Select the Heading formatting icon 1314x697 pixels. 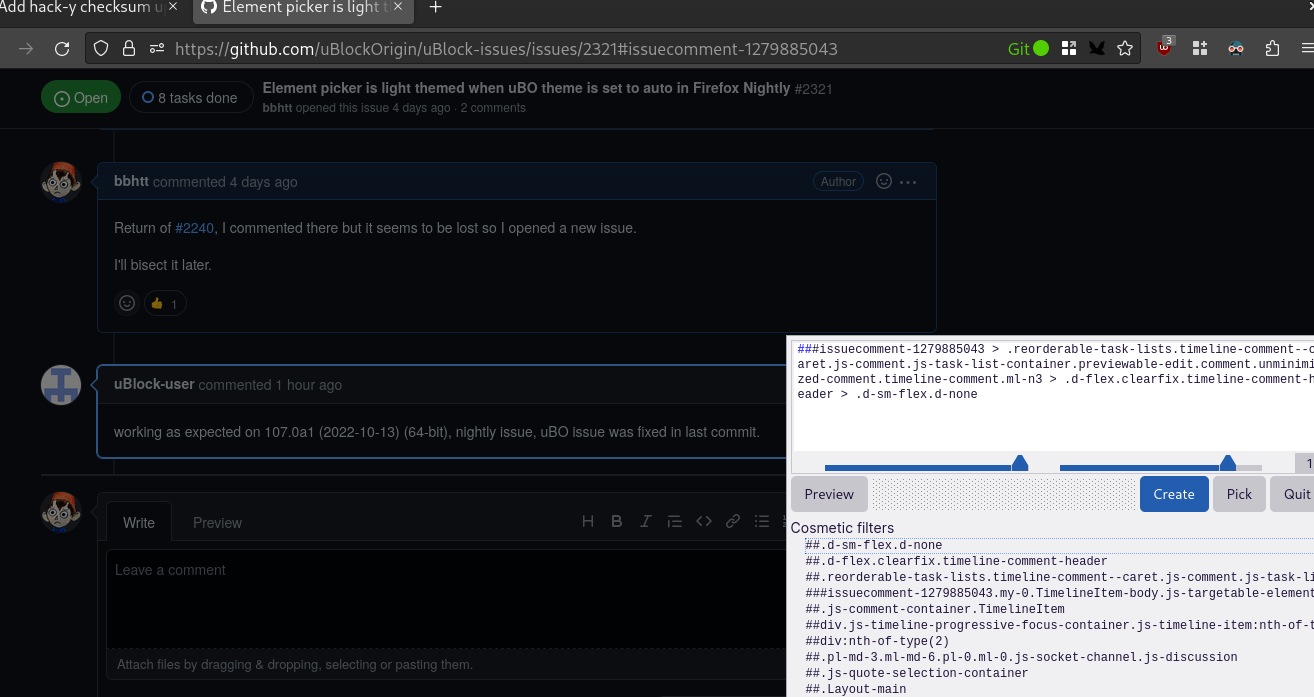tap(588, 521)
